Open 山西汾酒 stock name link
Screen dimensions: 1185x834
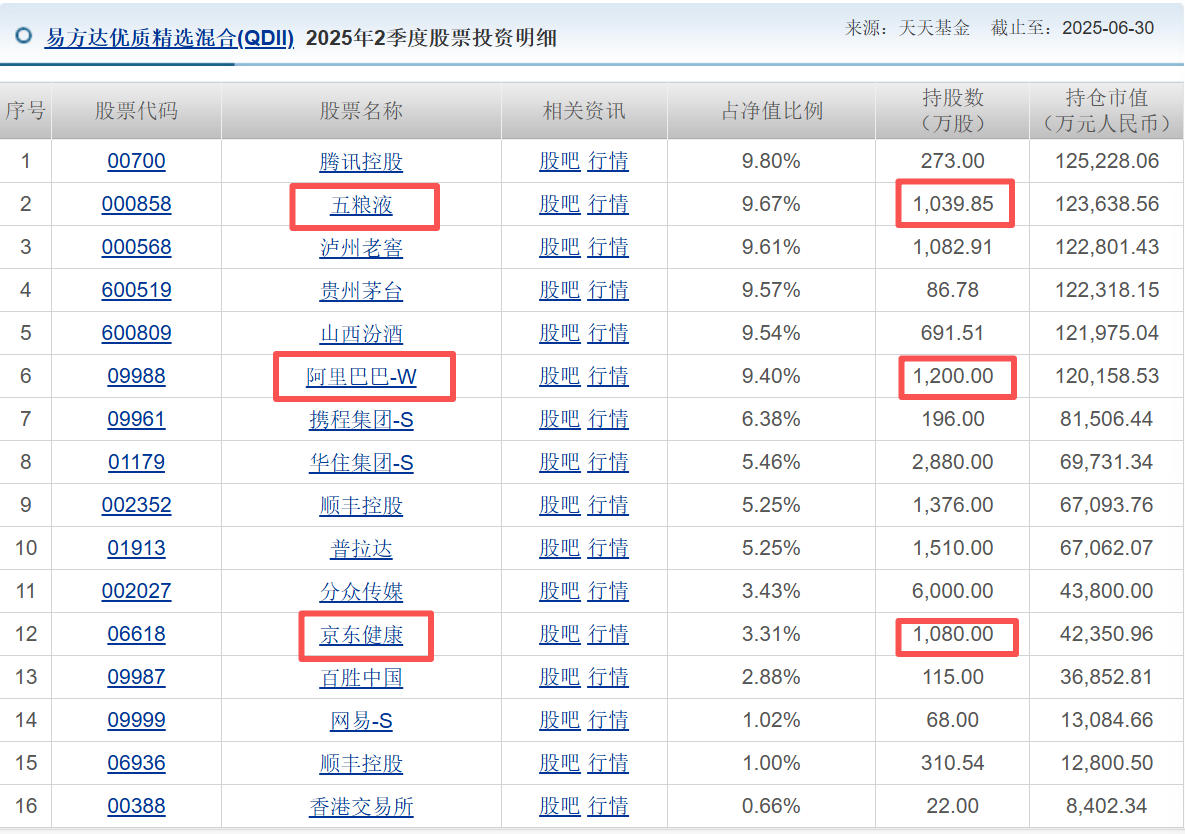pos(361,334)
